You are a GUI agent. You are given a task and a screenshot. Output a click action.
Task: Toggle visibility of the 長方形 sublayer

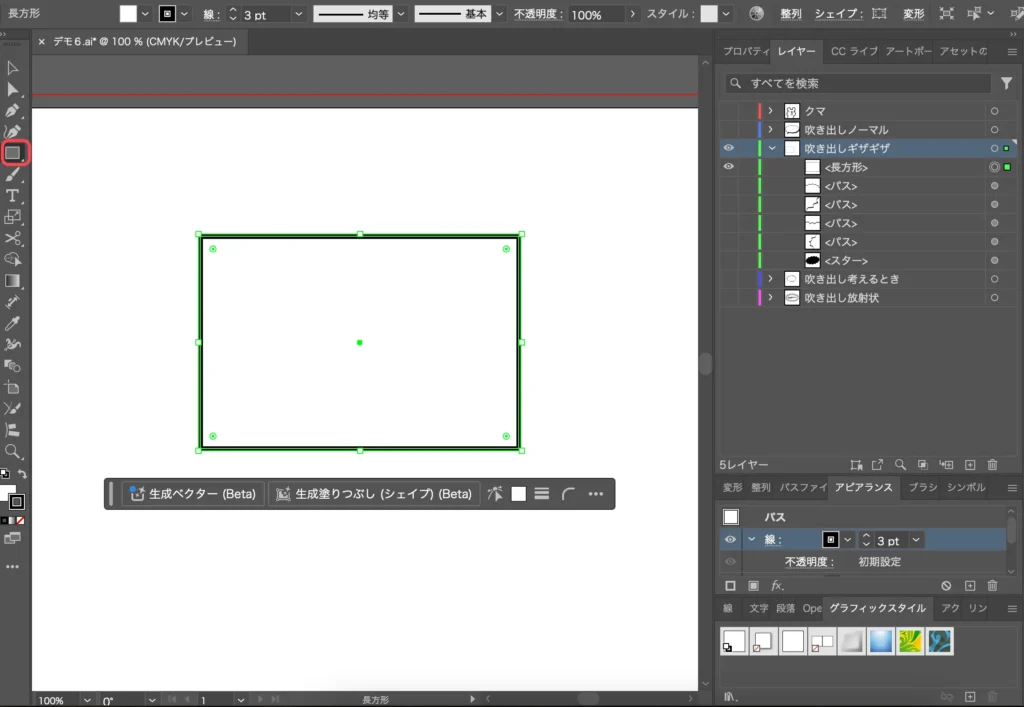tap(728, 167)
